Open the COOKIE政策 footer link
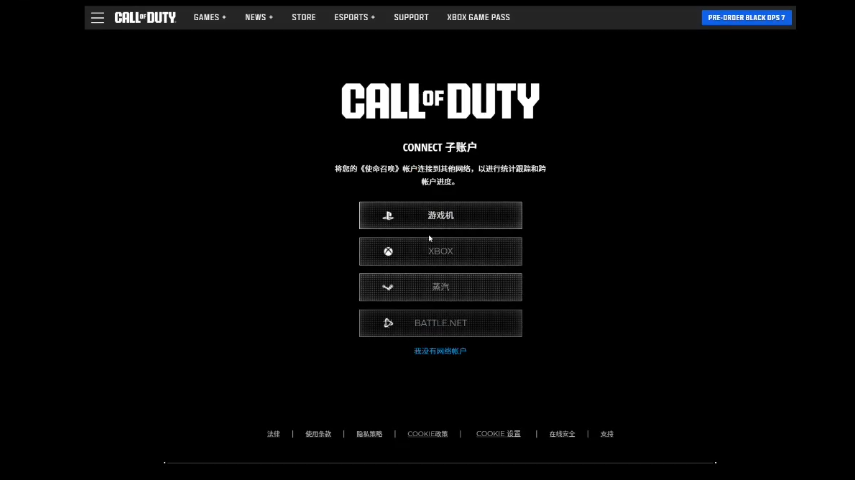Screen dimensions: 855x480 click(428, 434)
